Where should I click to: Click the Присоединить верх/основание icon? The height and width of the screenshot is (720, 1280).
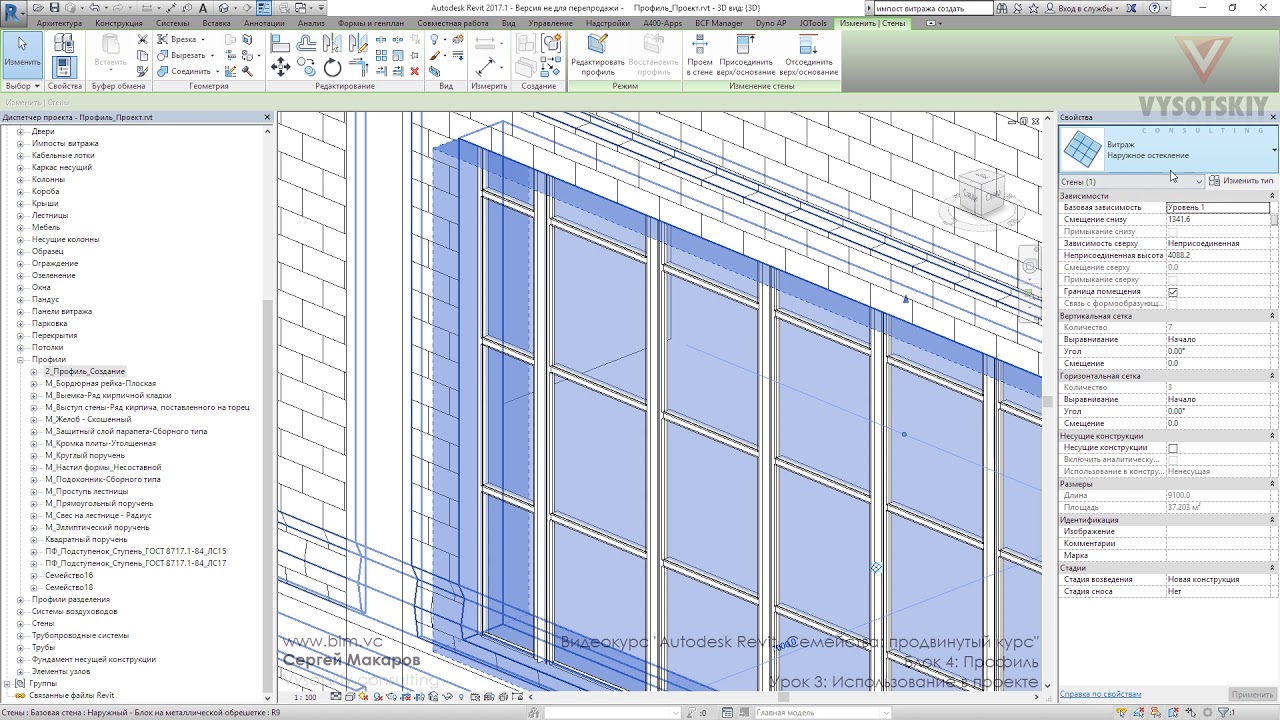(746, 55)
